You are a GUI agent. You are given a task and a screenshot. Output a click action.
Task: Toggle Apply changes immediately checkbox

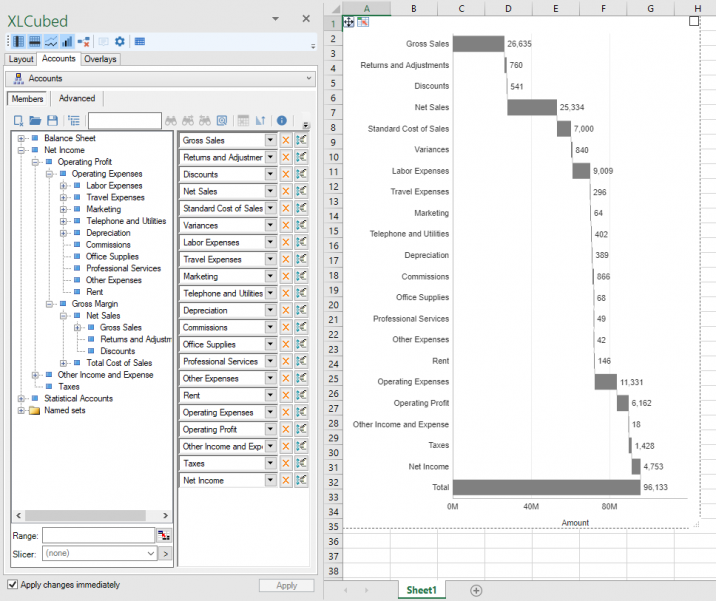point(12,584)
